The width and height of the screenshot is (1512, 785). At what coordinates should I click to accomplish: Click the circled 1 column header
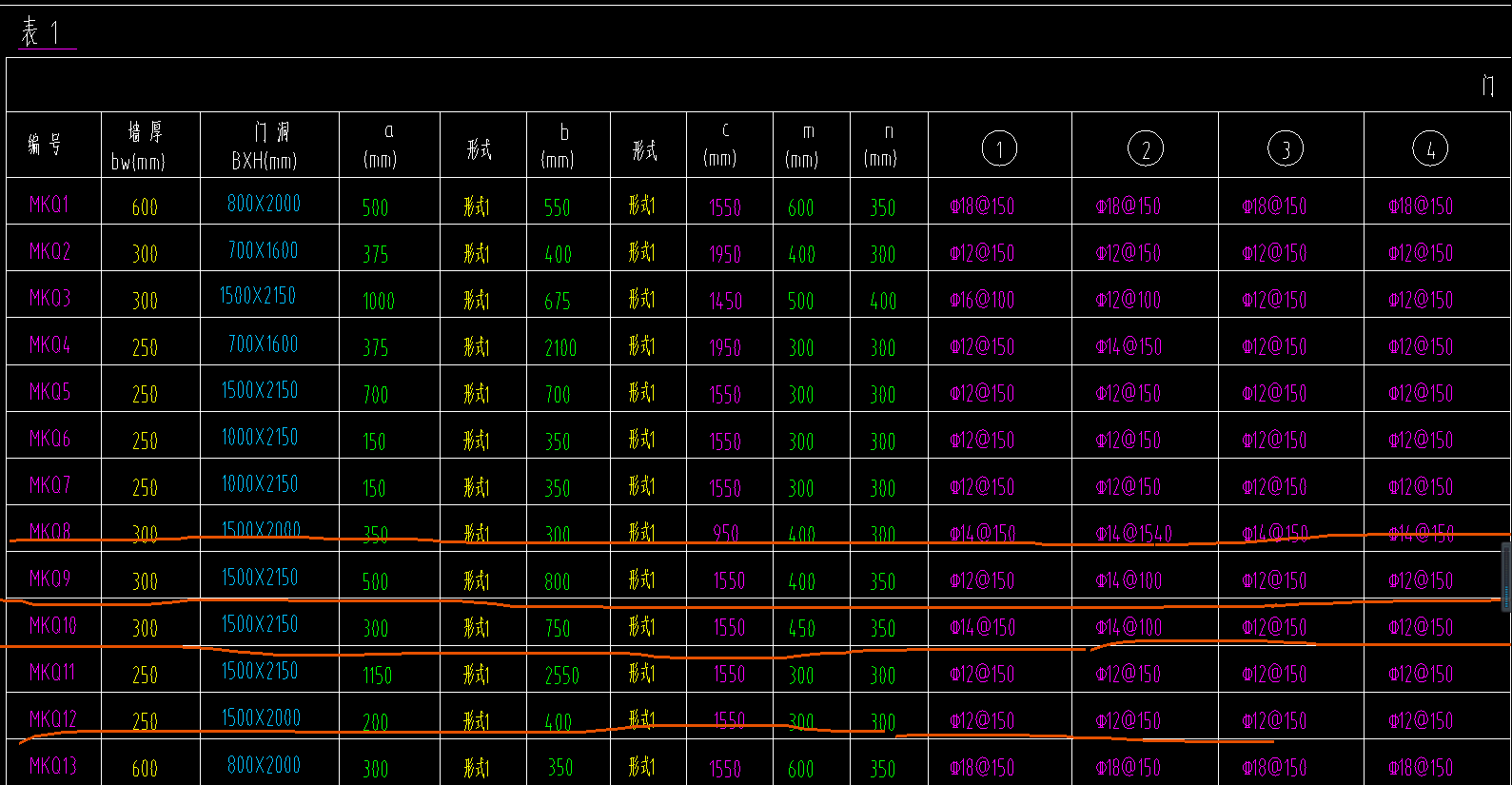click(999, 148)
